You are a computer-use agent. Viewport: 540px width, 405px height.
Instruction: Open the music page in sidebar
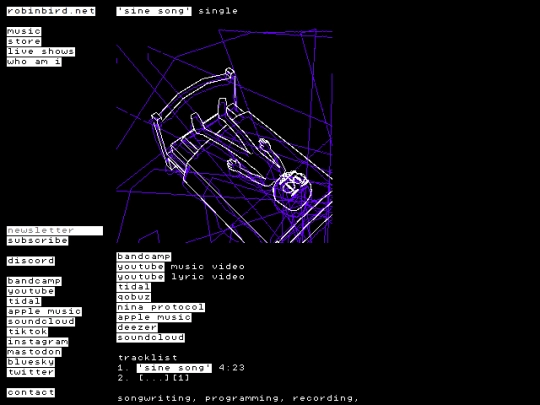point(24,31)
